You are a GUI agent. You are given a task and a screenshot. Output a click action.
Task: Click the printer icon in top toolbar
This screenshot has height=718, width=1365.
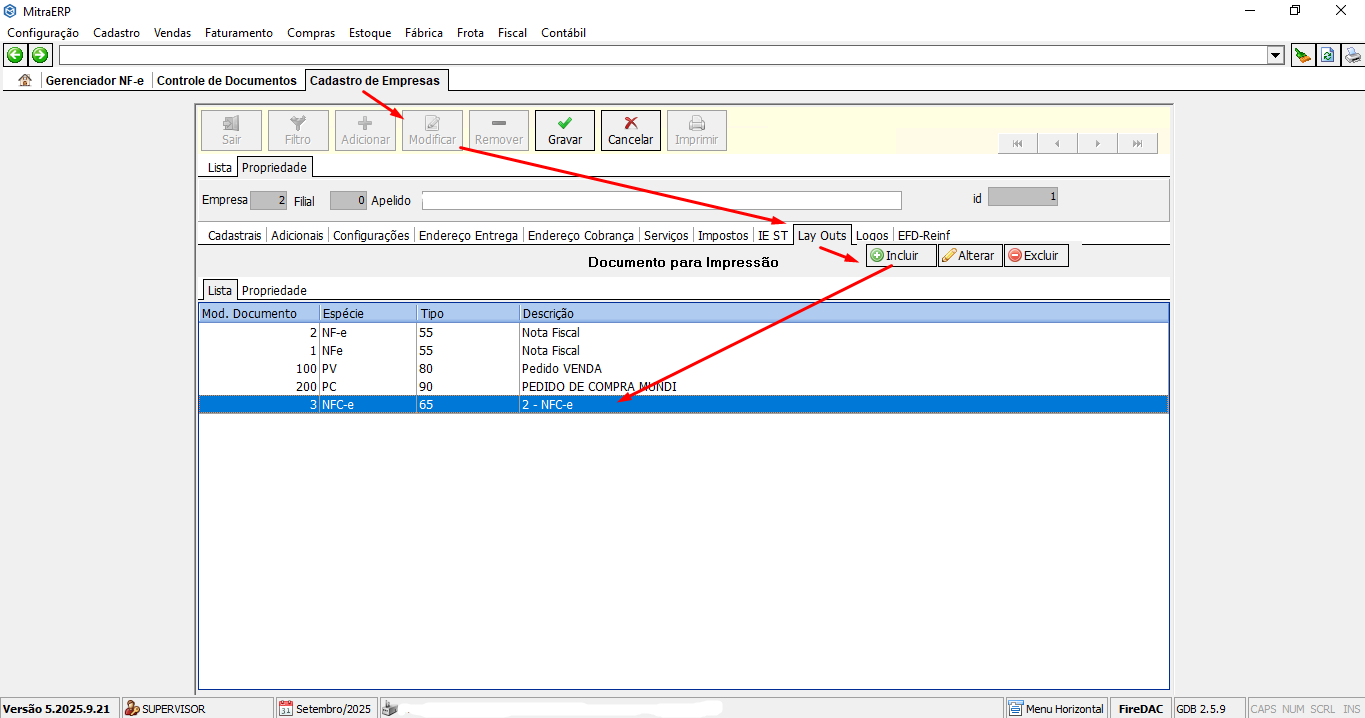coord(1352,56)
